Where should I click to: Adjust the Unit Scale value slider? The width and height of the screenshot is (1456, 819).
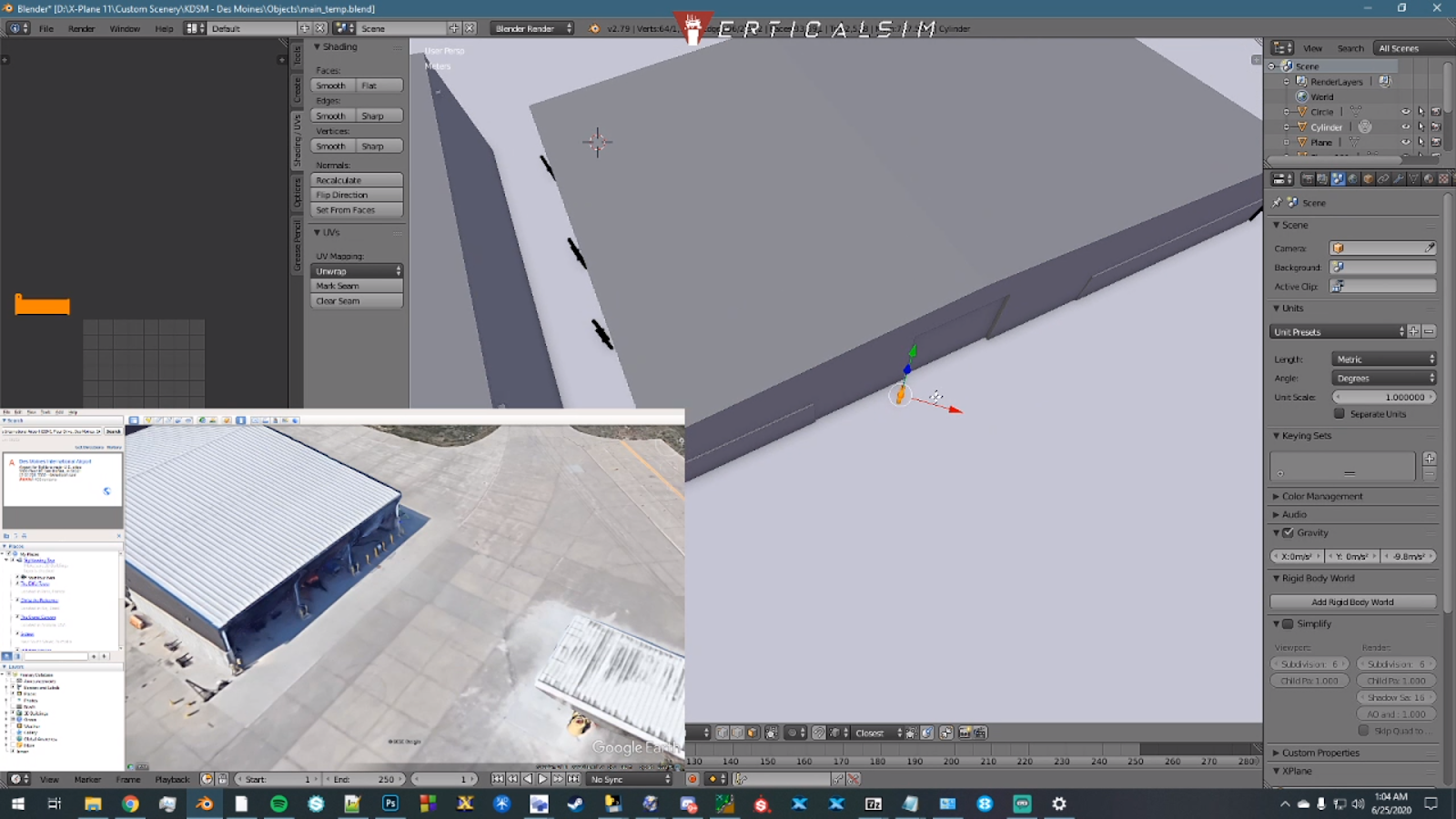[x=1384, y=397]
